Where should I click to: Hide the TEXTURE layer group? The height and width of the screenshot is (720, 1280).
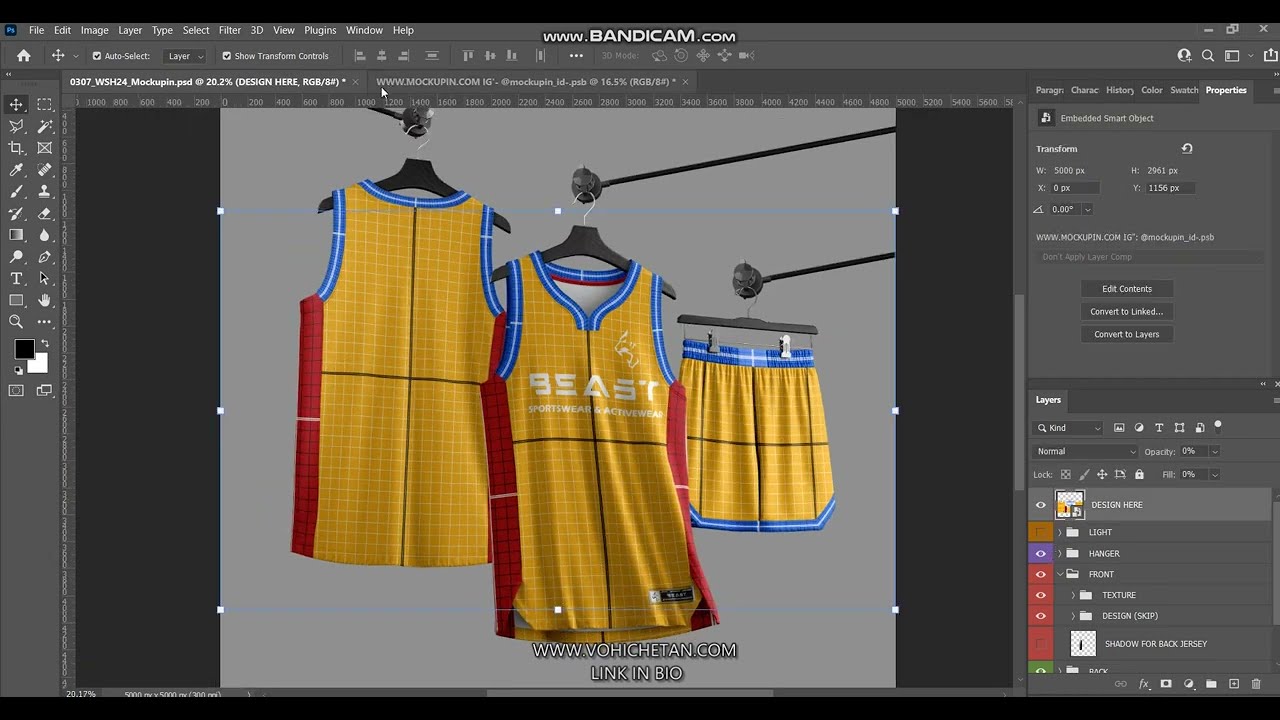pos(1040,595)
